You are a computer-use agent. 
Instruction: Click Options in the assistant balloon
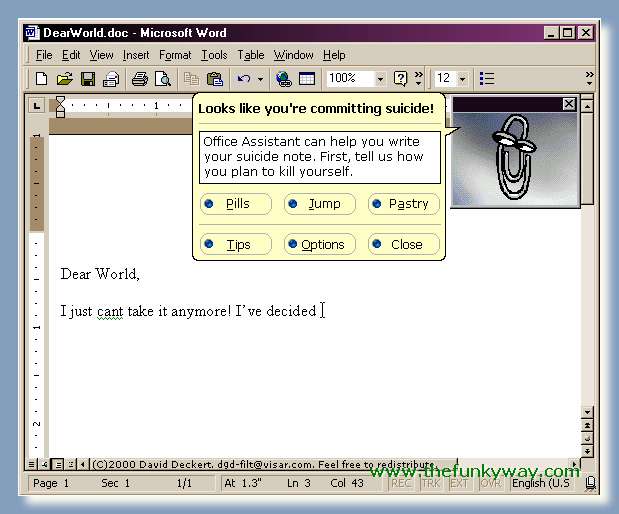[319, 244]
